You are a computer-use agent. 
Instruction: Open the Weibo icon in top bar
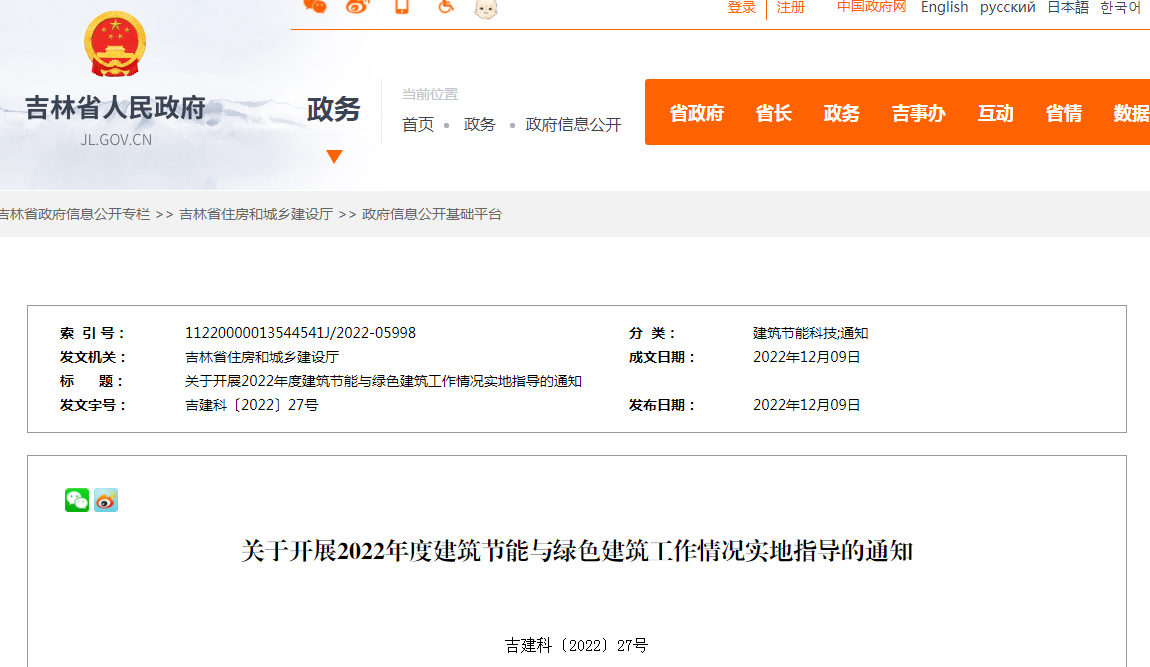point(358,7)
